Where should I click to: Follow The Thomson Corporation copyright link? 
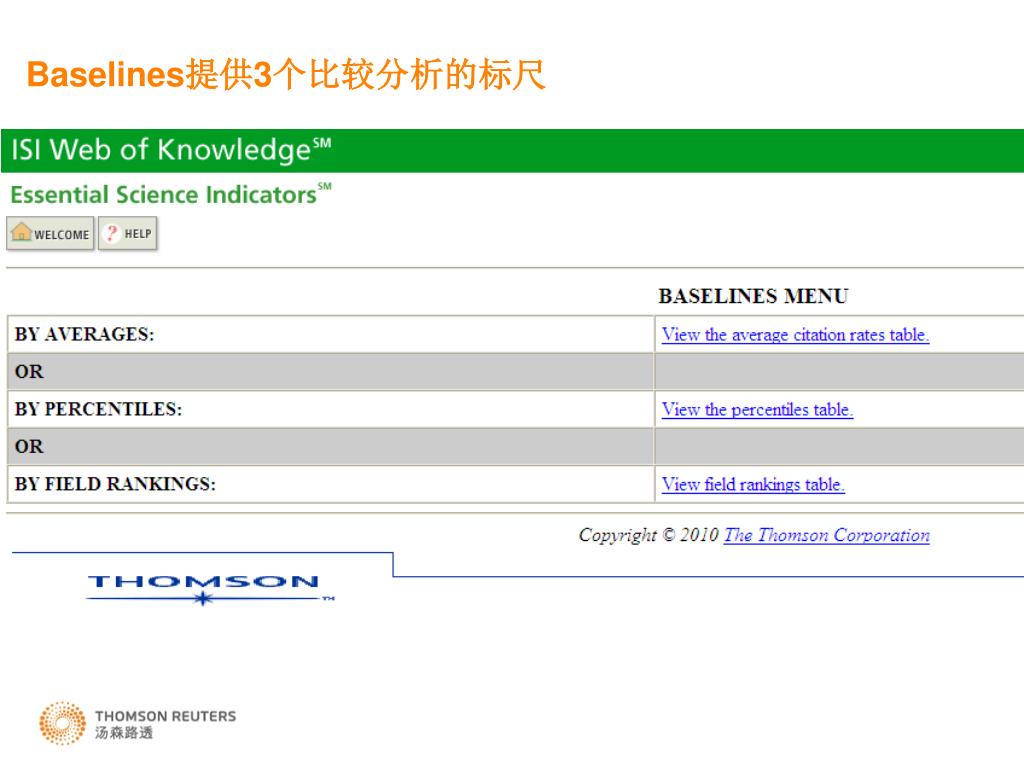(826, 535)
